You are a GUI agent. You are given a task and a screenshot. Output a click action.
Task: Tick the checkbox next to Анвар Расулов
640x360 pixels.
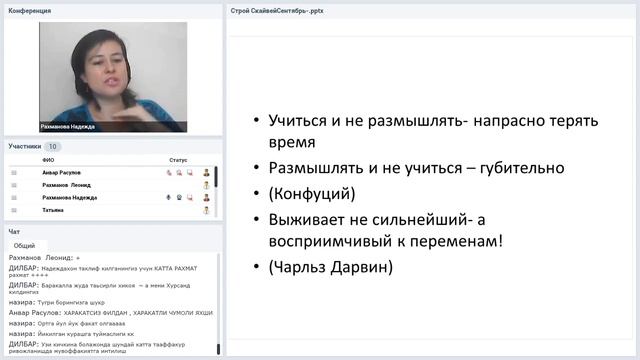[14, 173]
